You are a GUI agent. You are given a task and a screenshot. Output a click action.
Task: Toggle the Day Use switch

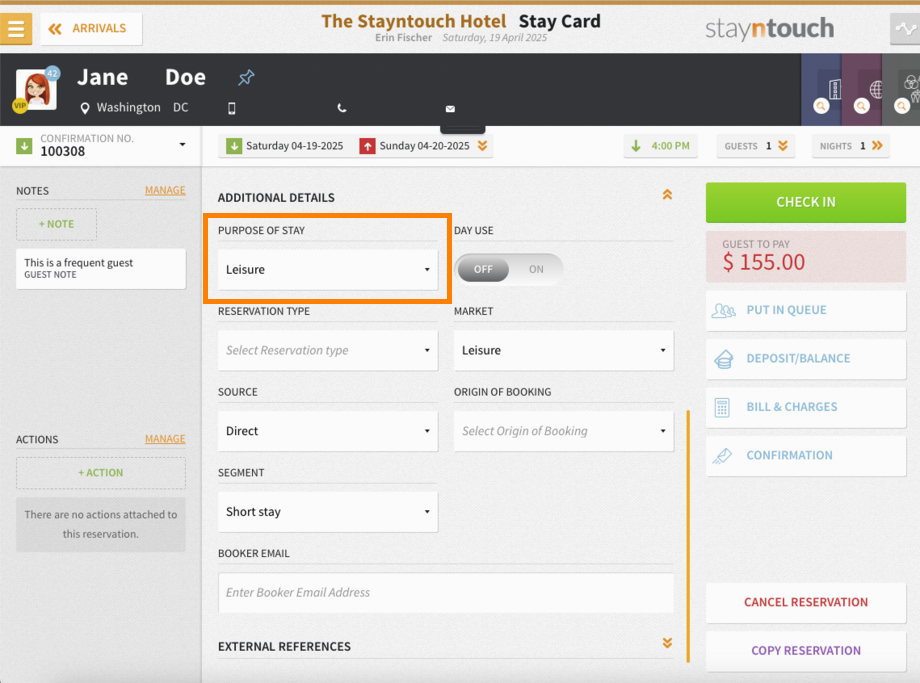[509, 269]
